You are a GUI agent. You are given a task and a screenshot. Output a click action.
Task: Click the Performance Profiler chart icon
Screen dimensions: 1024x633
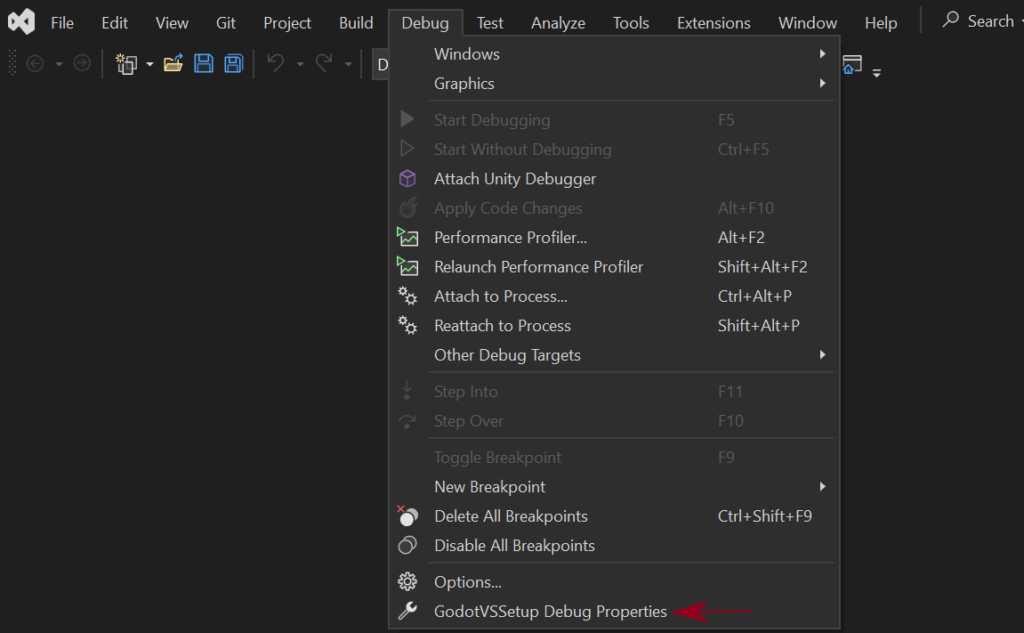pyautogui.click(x=407, y=238)
